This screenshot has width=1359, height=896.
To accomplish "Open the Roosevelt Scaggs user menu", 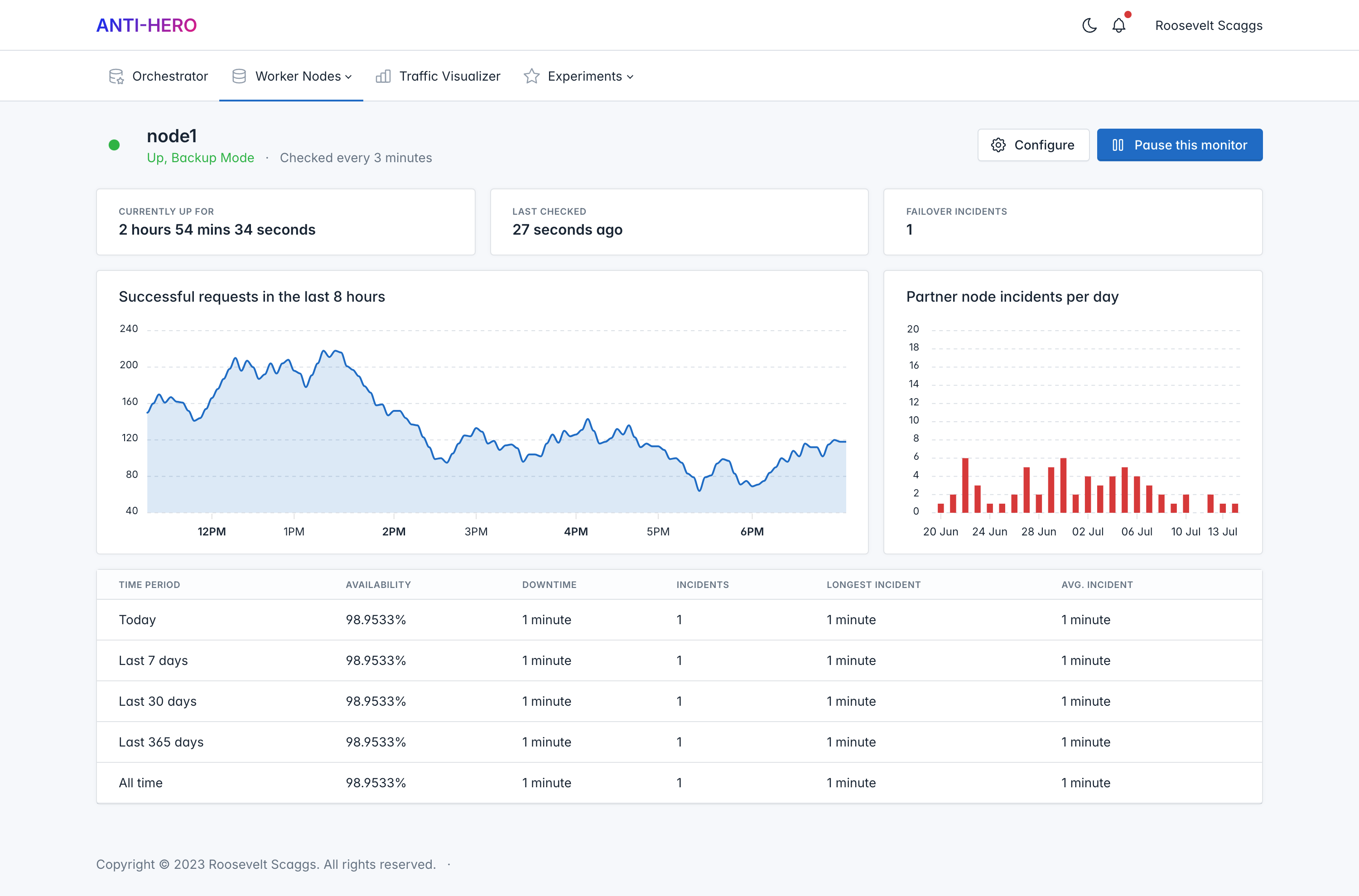I will pos(1209,26).
